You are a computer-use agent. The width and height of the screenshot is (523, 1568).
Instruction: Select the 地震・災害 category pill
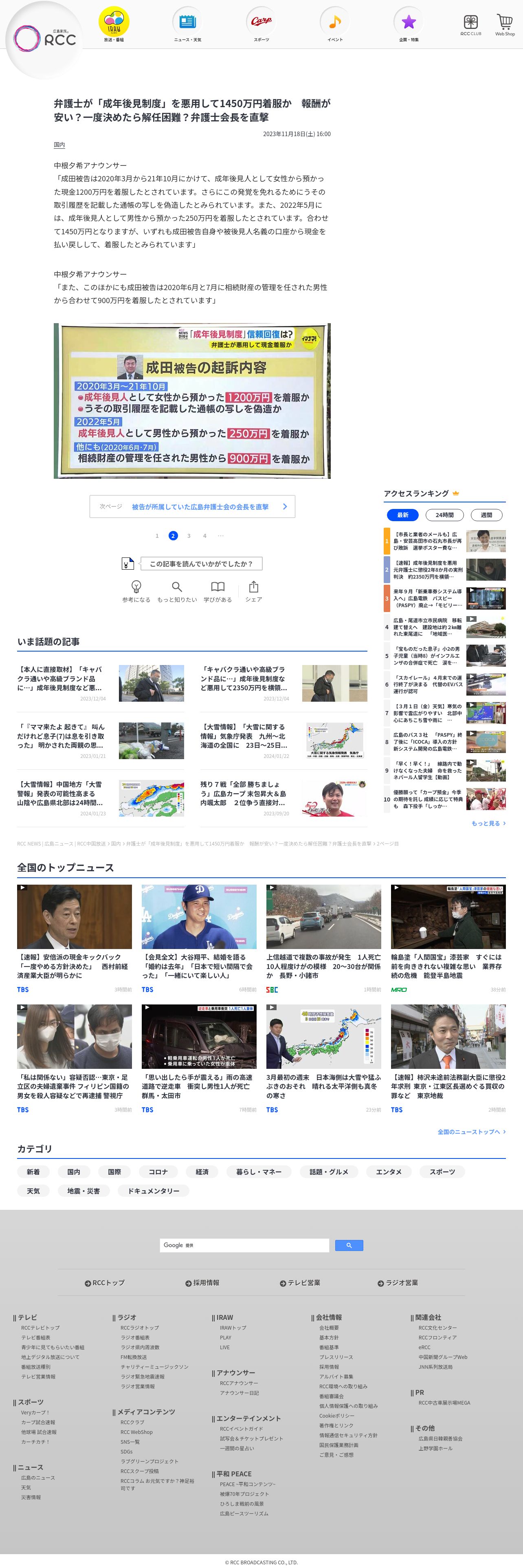(x=84, y=1191)
